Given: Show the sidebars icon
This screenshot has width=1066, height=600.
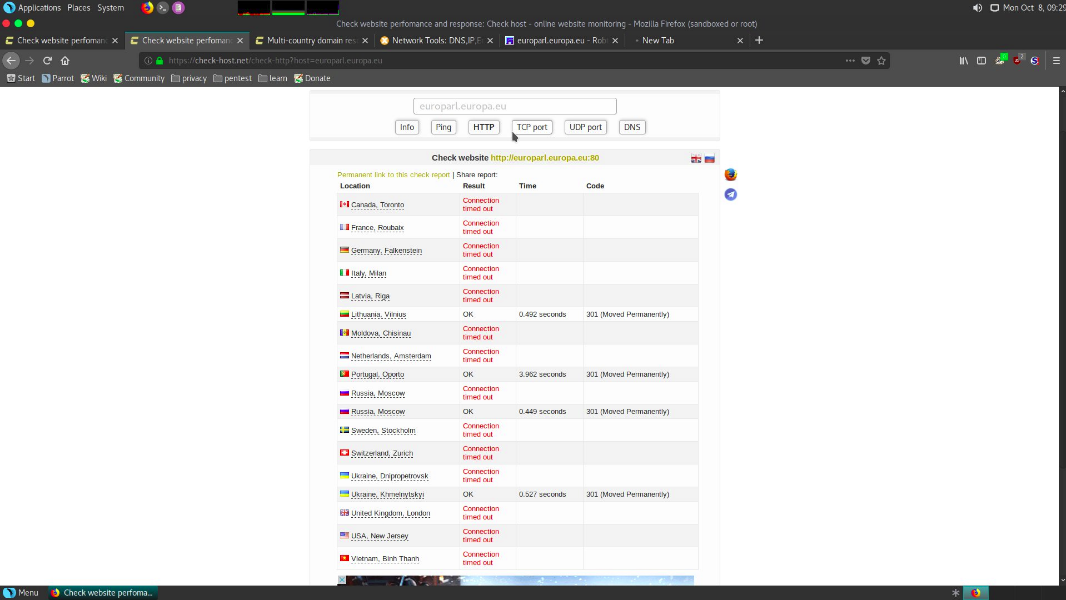Looking at the screenshot, I should coord(982,60).
